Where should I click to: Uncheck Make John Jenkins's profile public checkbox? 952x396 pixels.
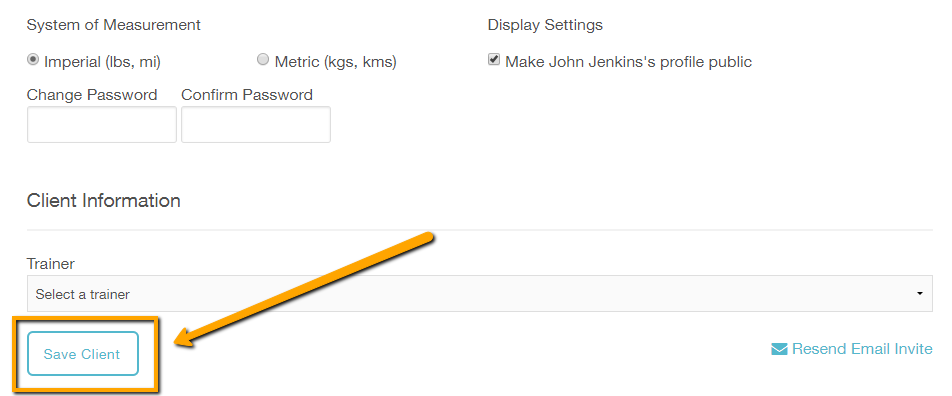(x=494, y=60)
